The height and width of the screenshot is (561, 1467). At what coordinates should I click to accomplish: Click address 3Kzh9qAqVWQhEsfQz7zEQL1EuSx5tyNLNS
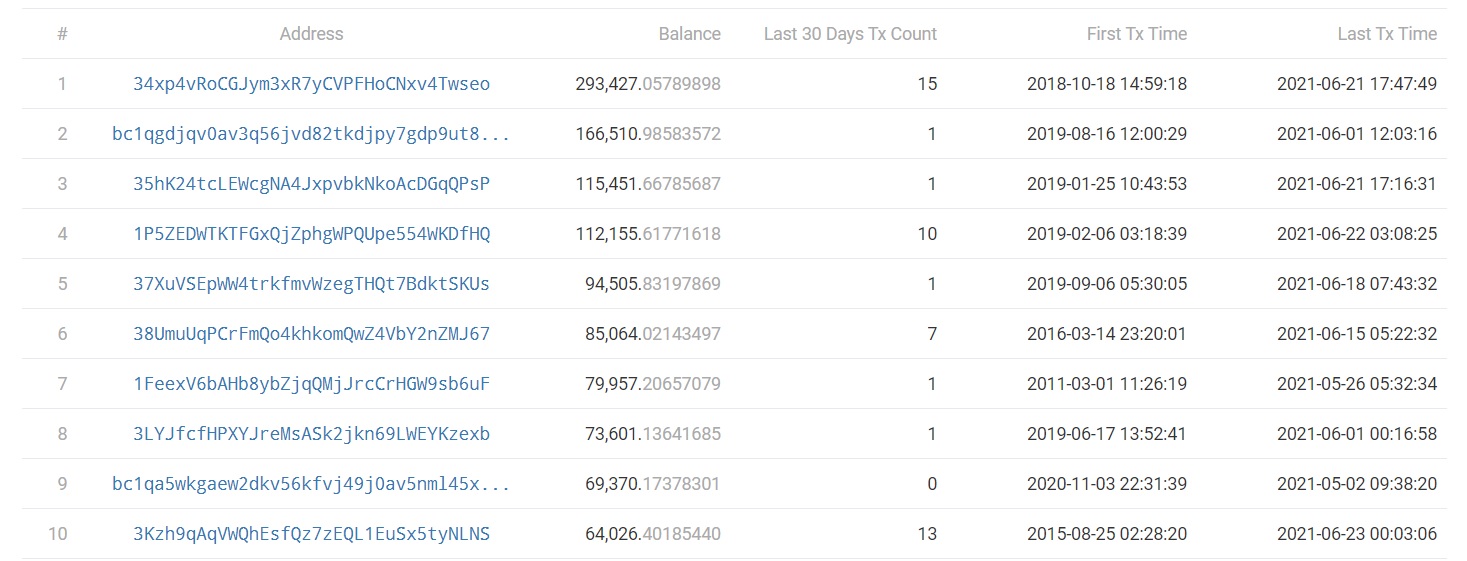click(x=311, y=534)
